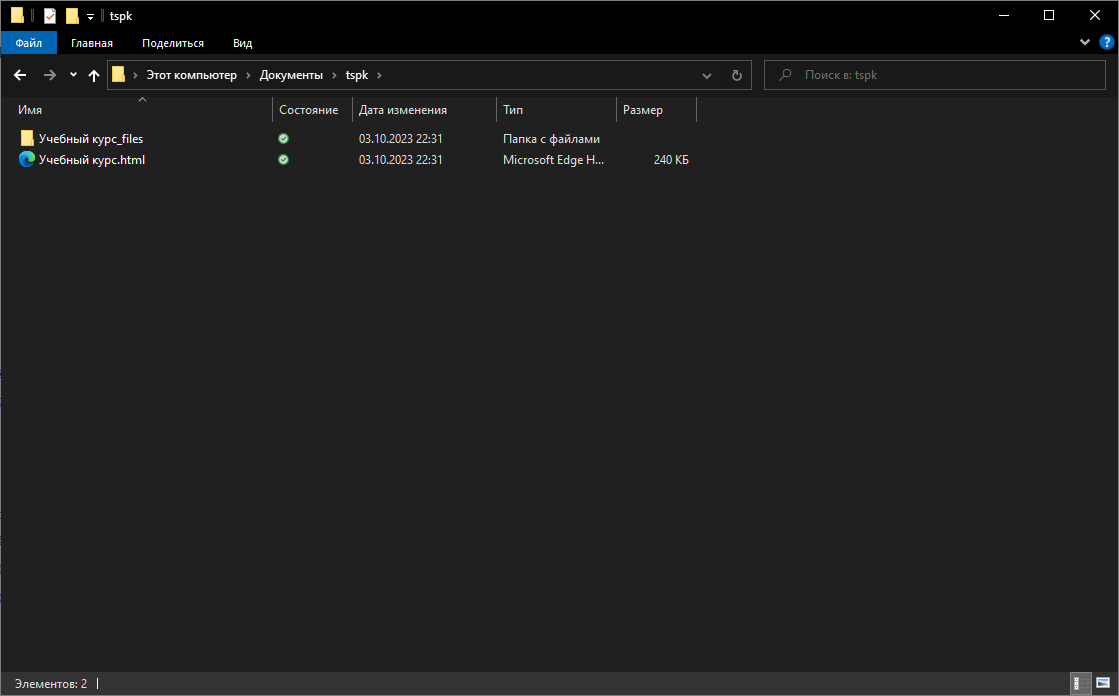Open the quick access toolbar customize dropdown
The height and width of the screenshot is (696, 1119).
[x=90, y=16]
